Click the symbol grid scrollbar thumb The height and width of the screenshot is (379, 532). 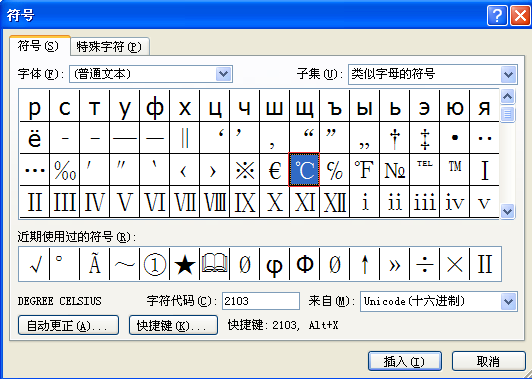tap(507, 114)
